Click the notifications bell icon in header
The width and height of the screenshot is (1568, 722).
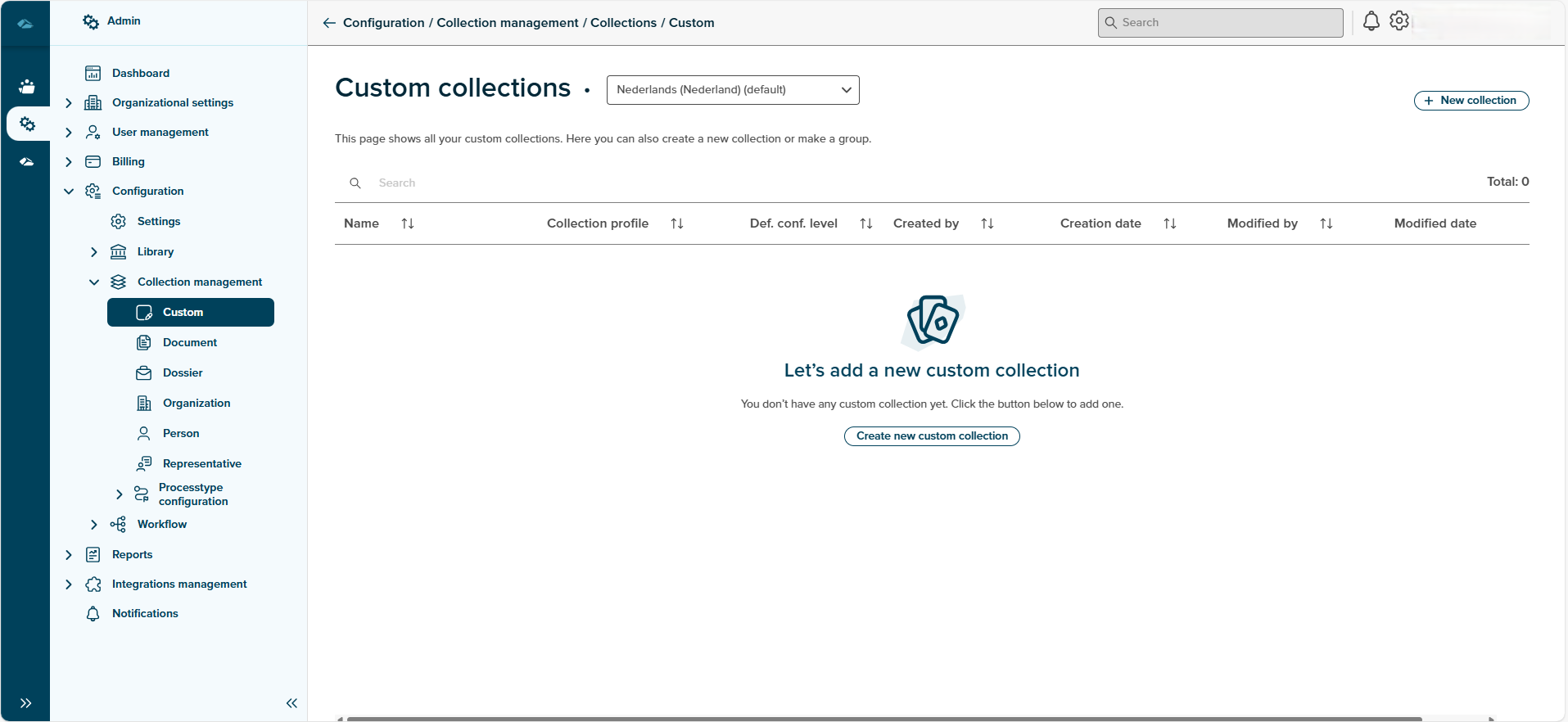(x=1371, y=22)
